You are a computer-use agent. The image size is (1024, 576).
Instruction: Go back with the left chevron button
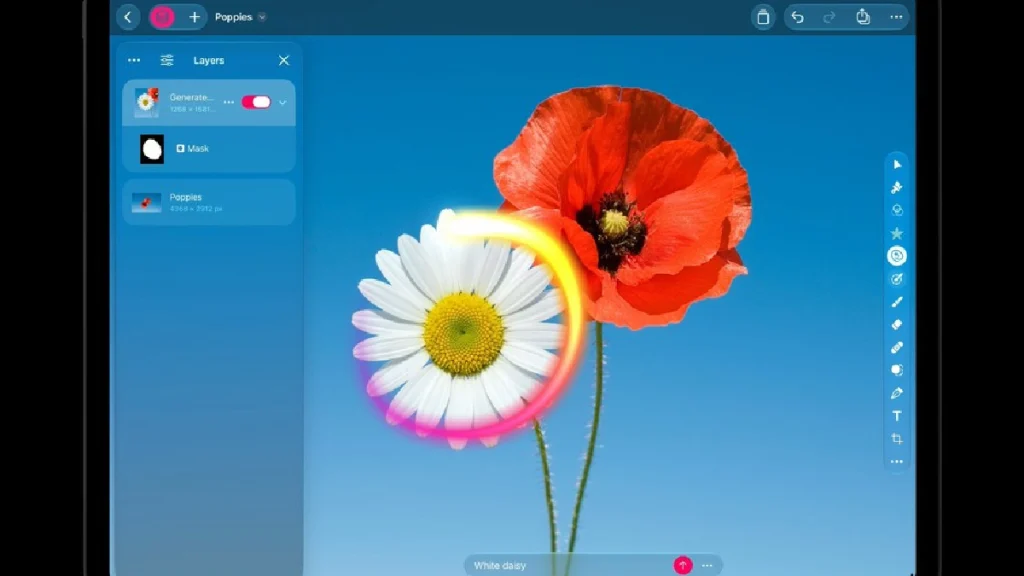(128, 18)
